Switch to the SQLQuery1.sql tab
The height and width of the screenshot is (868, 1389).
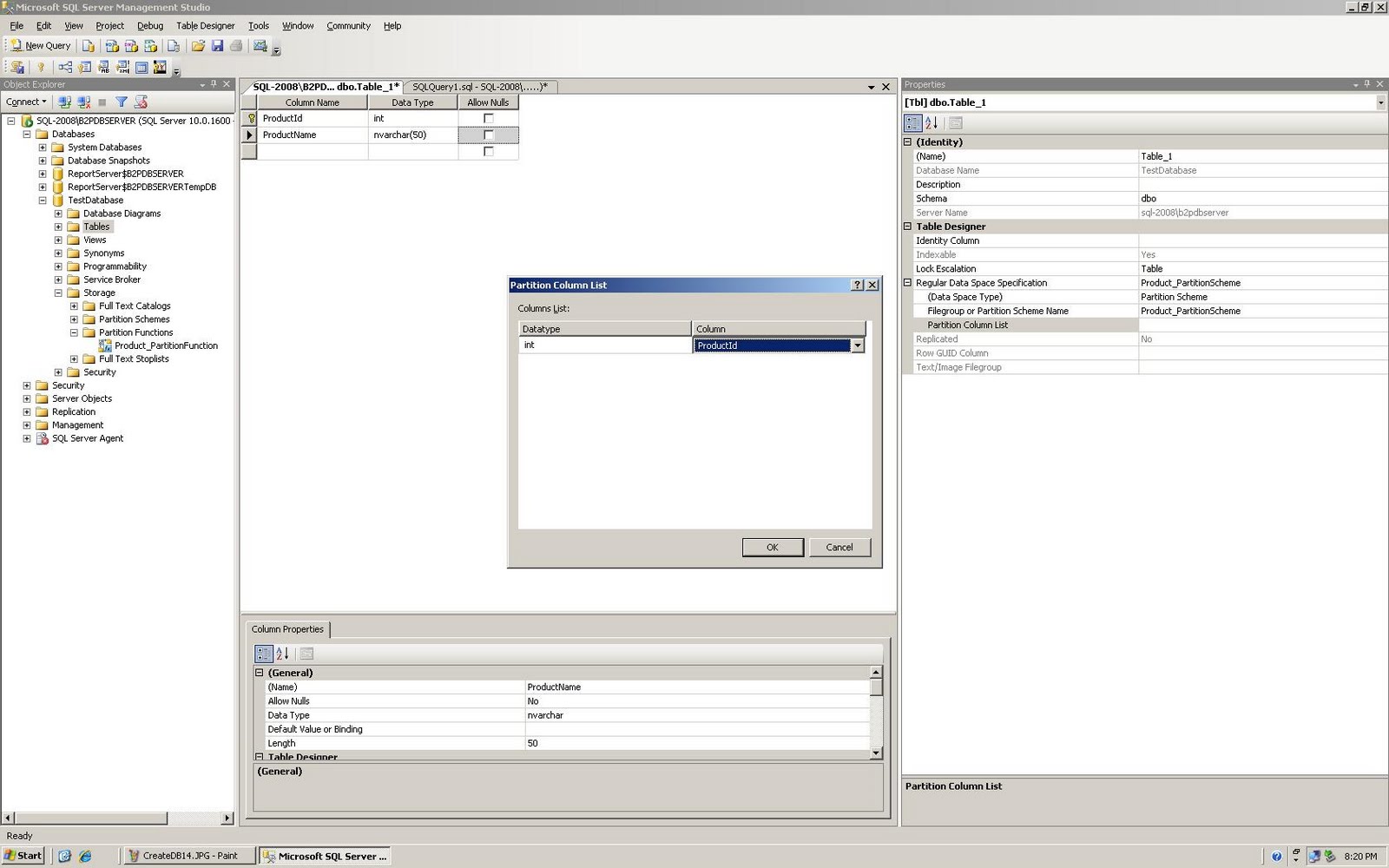(x=480, y=87)
